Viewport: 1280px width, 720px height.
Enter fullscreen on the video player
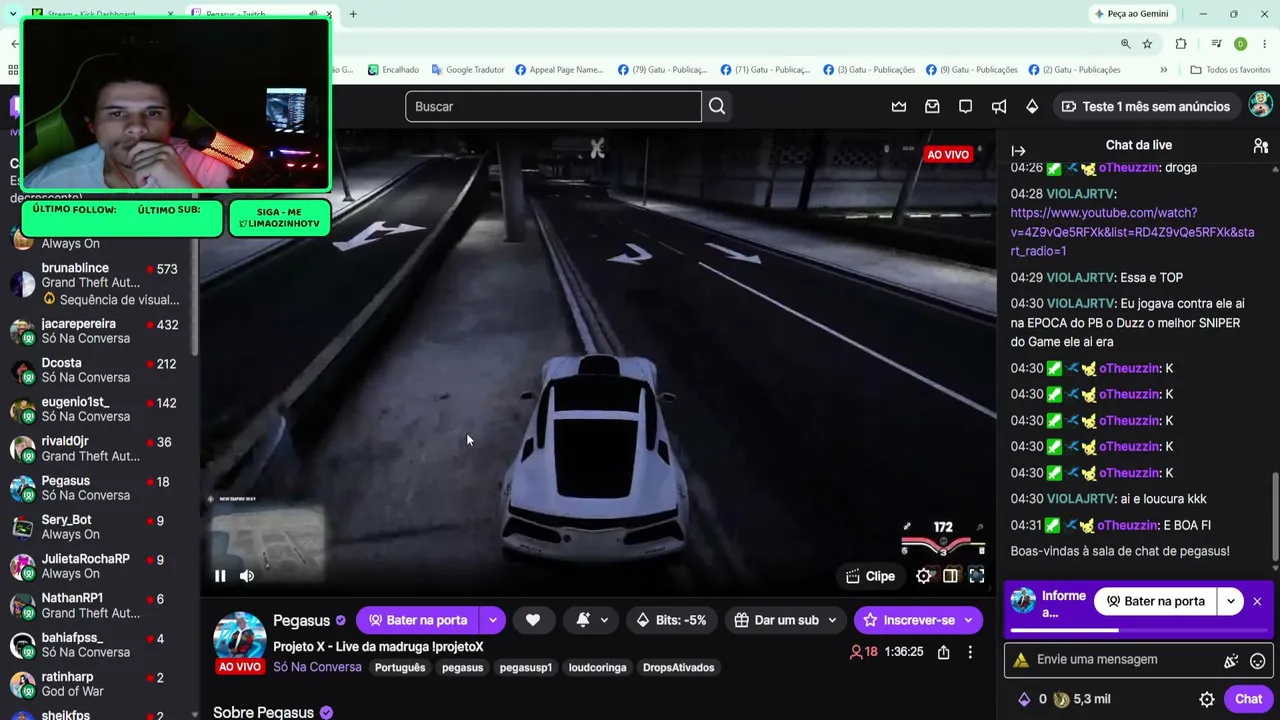(x=977, y=576)
